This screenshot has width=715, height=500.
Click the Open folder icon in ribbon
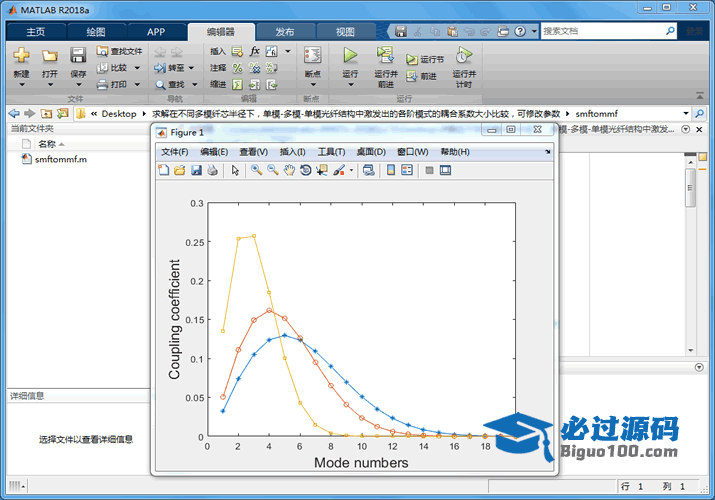50,55
